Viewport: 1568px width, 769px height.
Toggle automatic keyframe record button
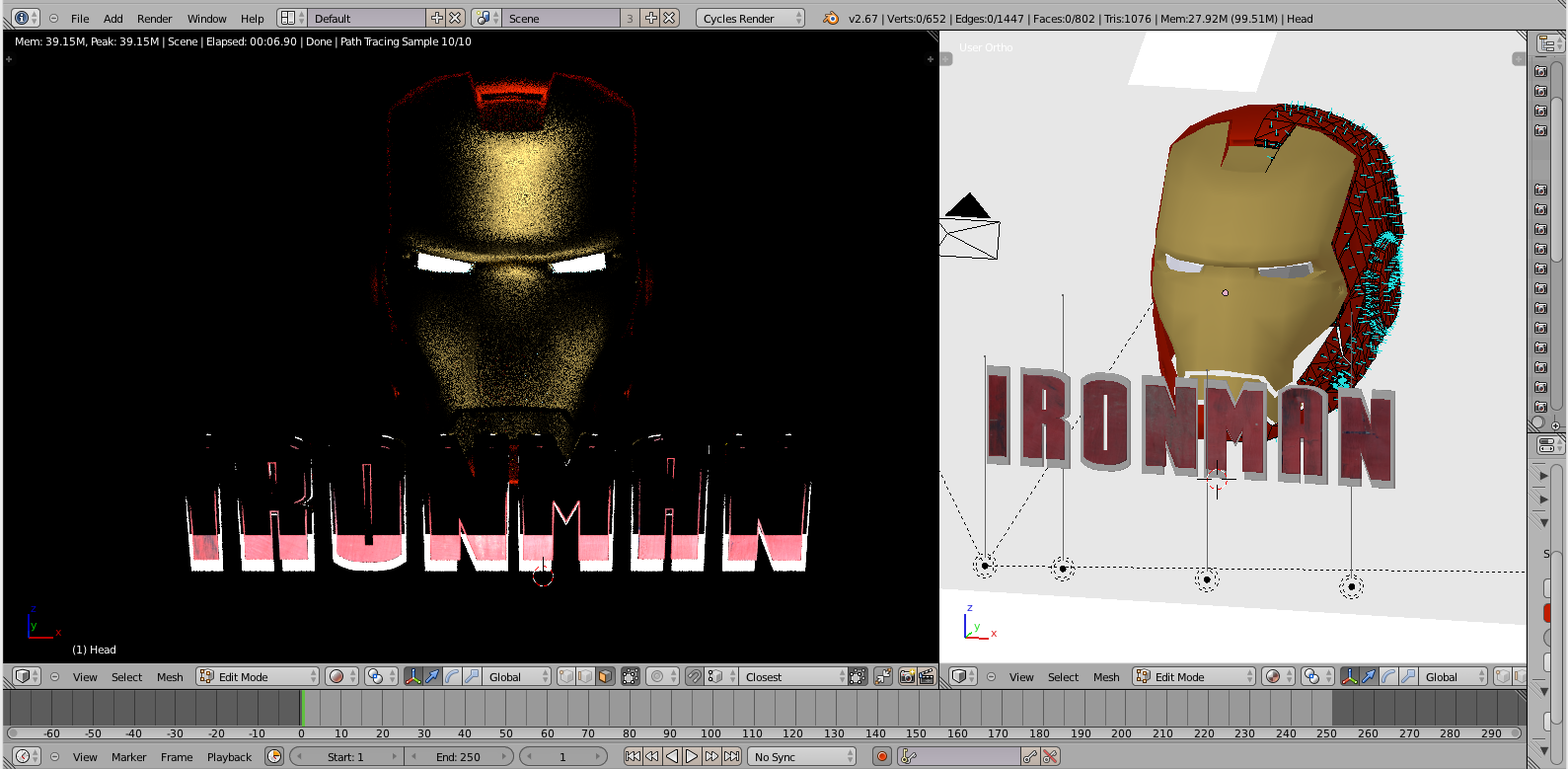click(x=882, y=757)
